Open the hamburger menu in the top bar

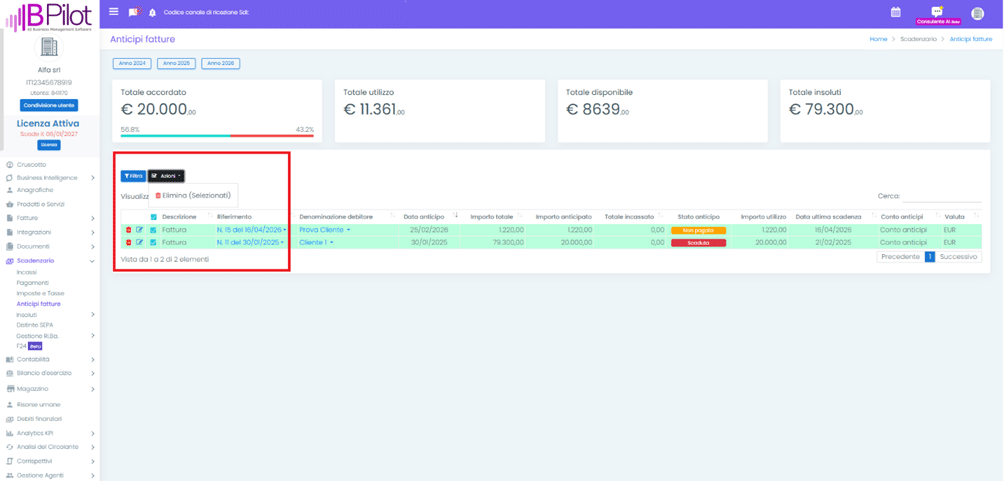coord(113,12)
